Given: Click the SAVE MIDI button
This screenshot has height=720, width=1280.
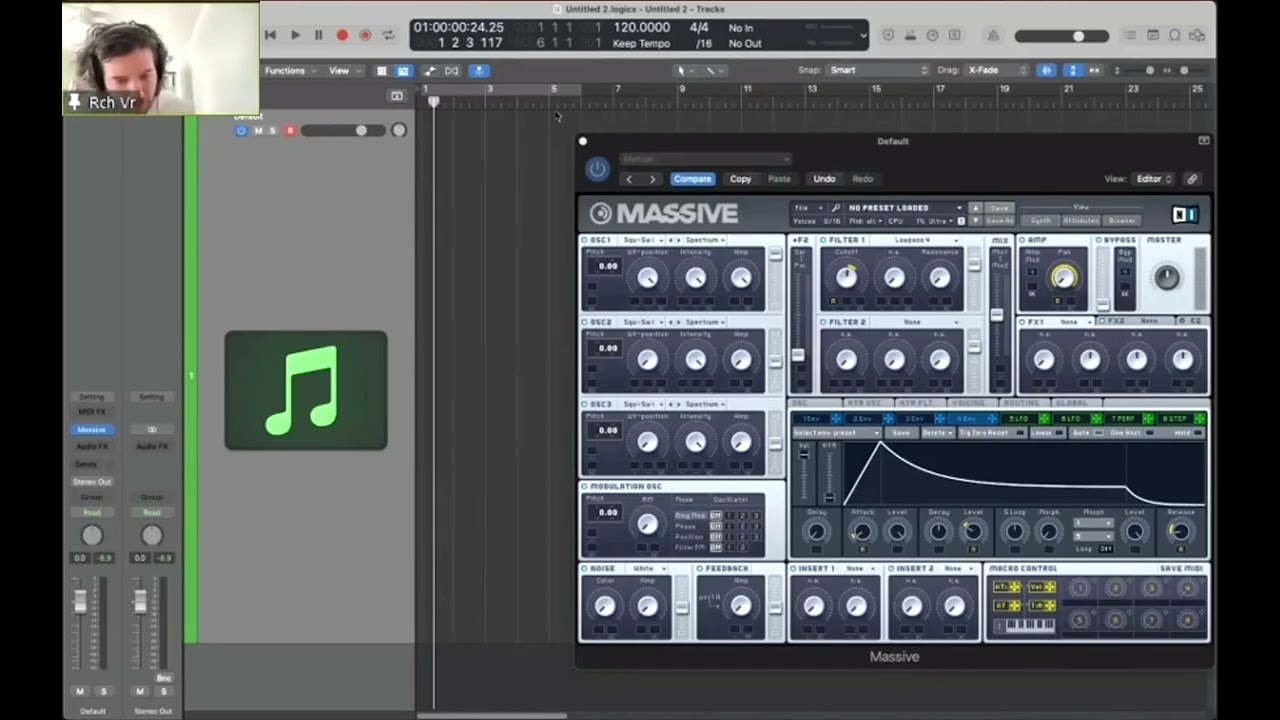Looking at the screenshot, I should tap(1181, 568).
